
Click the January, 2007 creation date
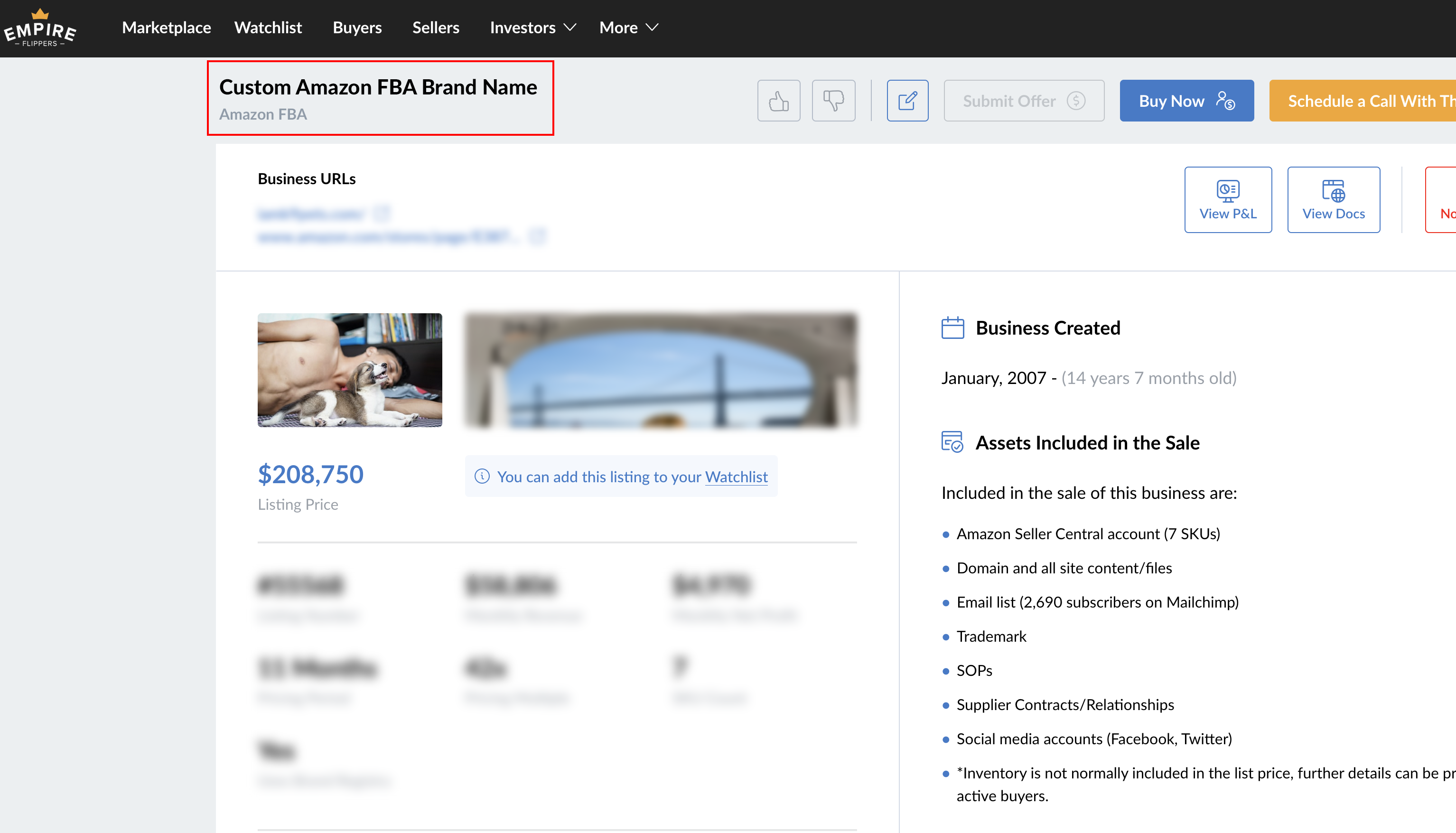pyautogui.click(x=993, y=378)
